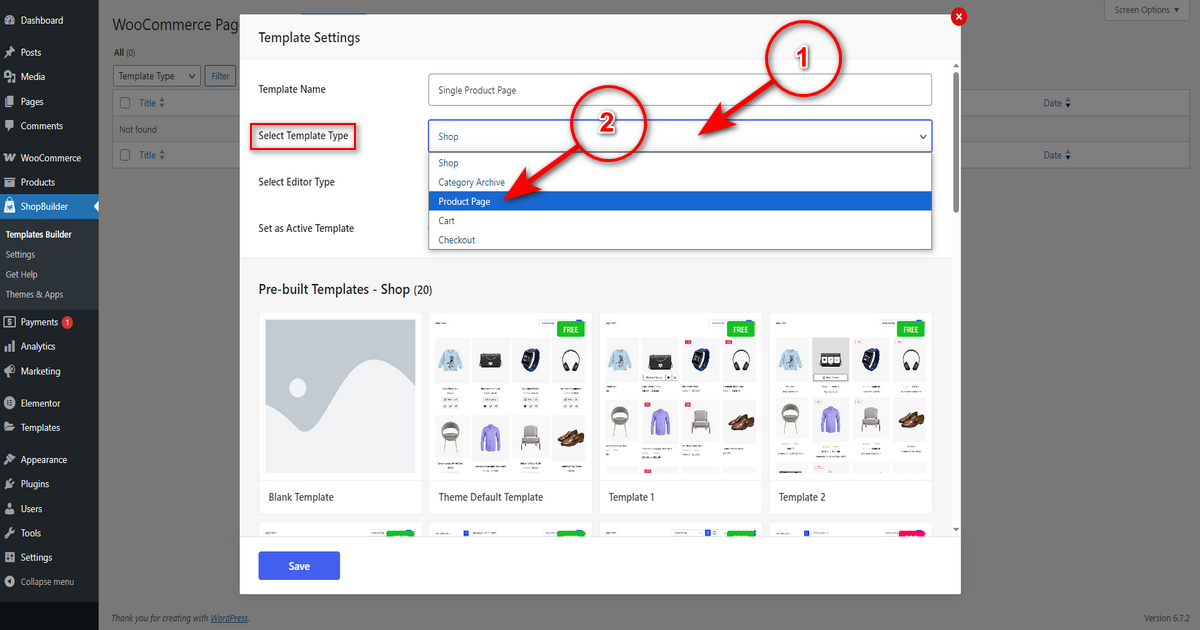The height and width of the screenshot is (630, 1200).
Task: Click the WooCommerce logo icon
Action: 10,158
